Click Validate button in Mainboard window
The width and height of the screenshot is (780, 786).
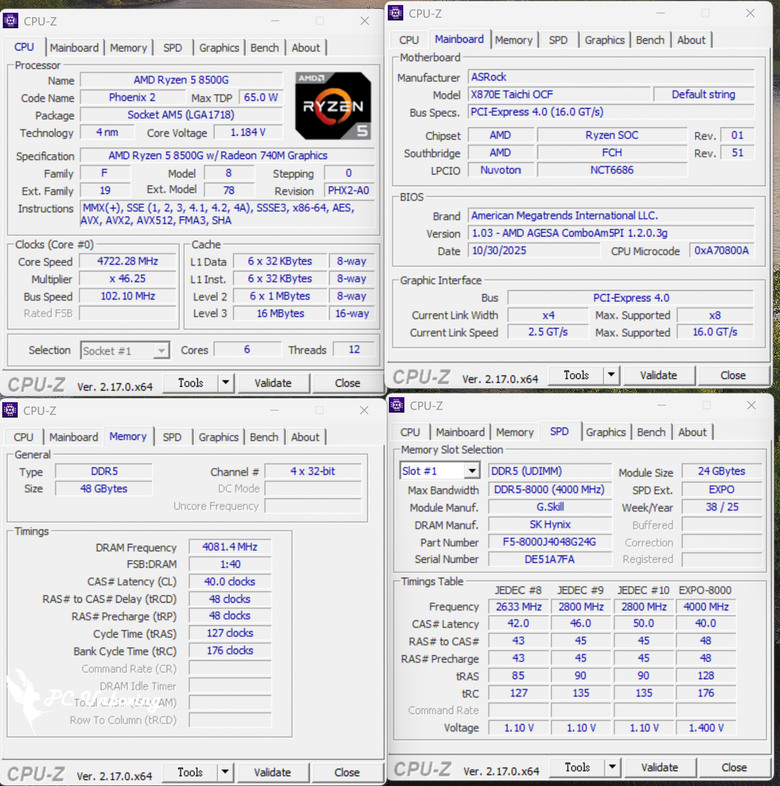pos(659,375)
